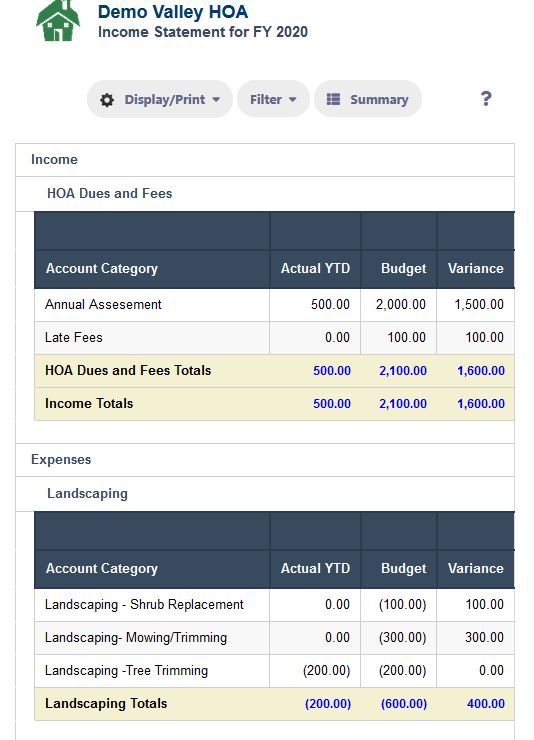The height and width of the screenshot is (740, 534).
Task: Click Variance header in HOA Dues table
Action: [476, 269]
